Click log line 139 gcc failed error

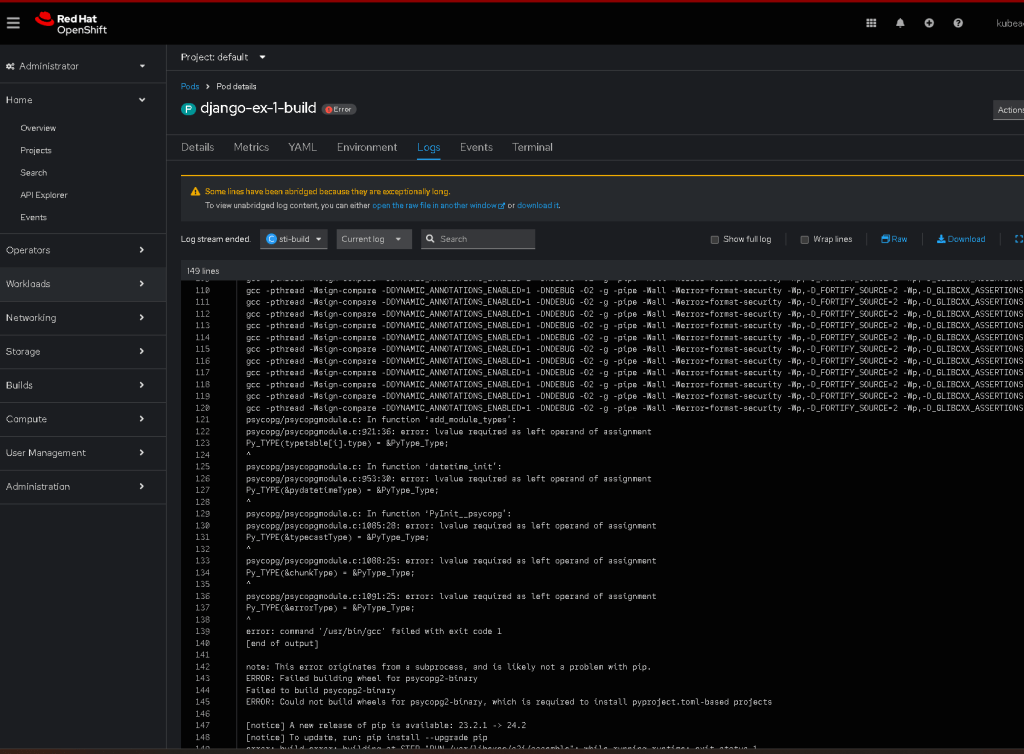tap(374, 631)
